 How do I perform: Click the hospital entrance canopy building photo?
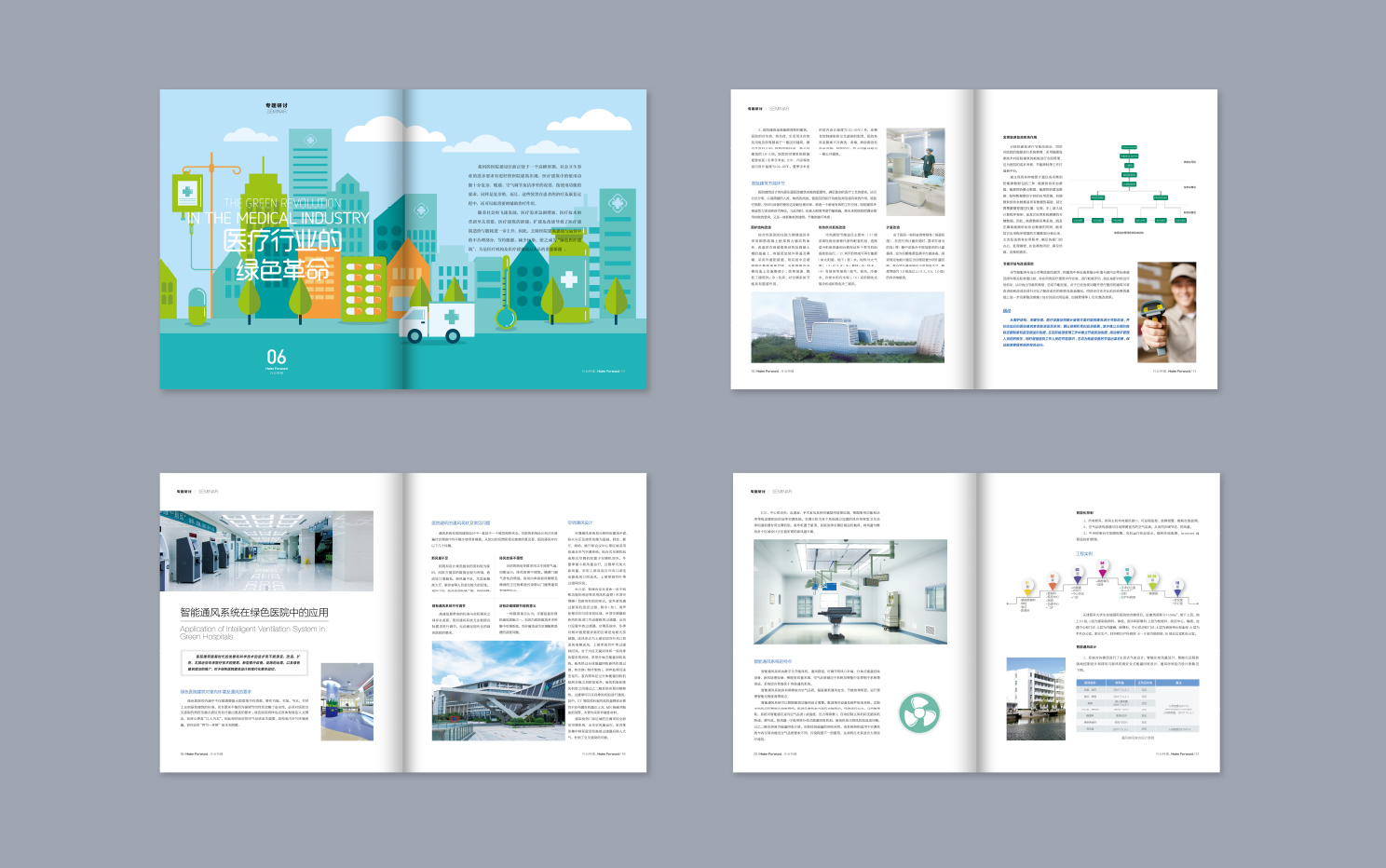tap(497, 691)
